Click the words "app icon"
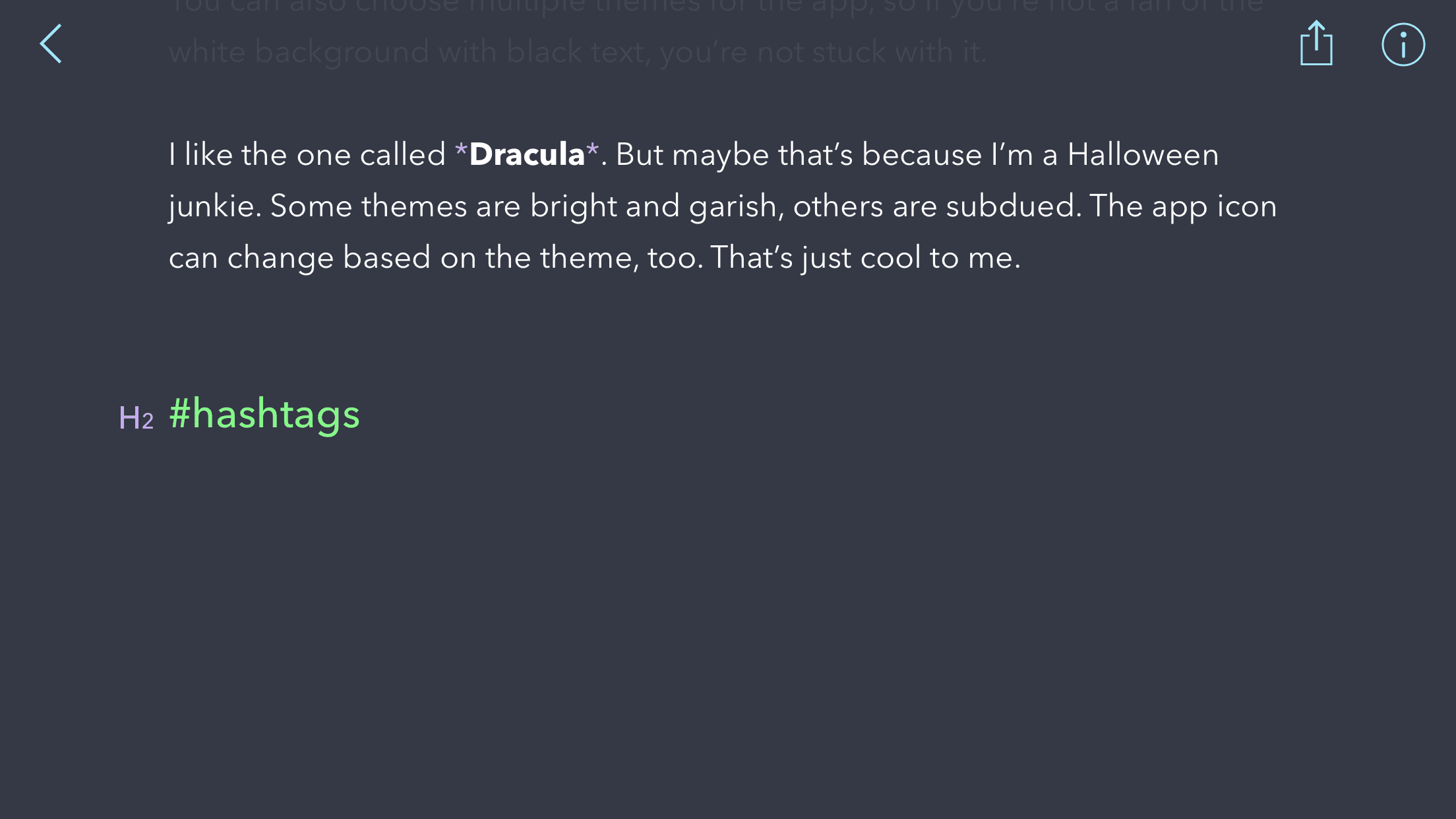The height and width of the screenshot is (819, 1456). point(1214,206)
